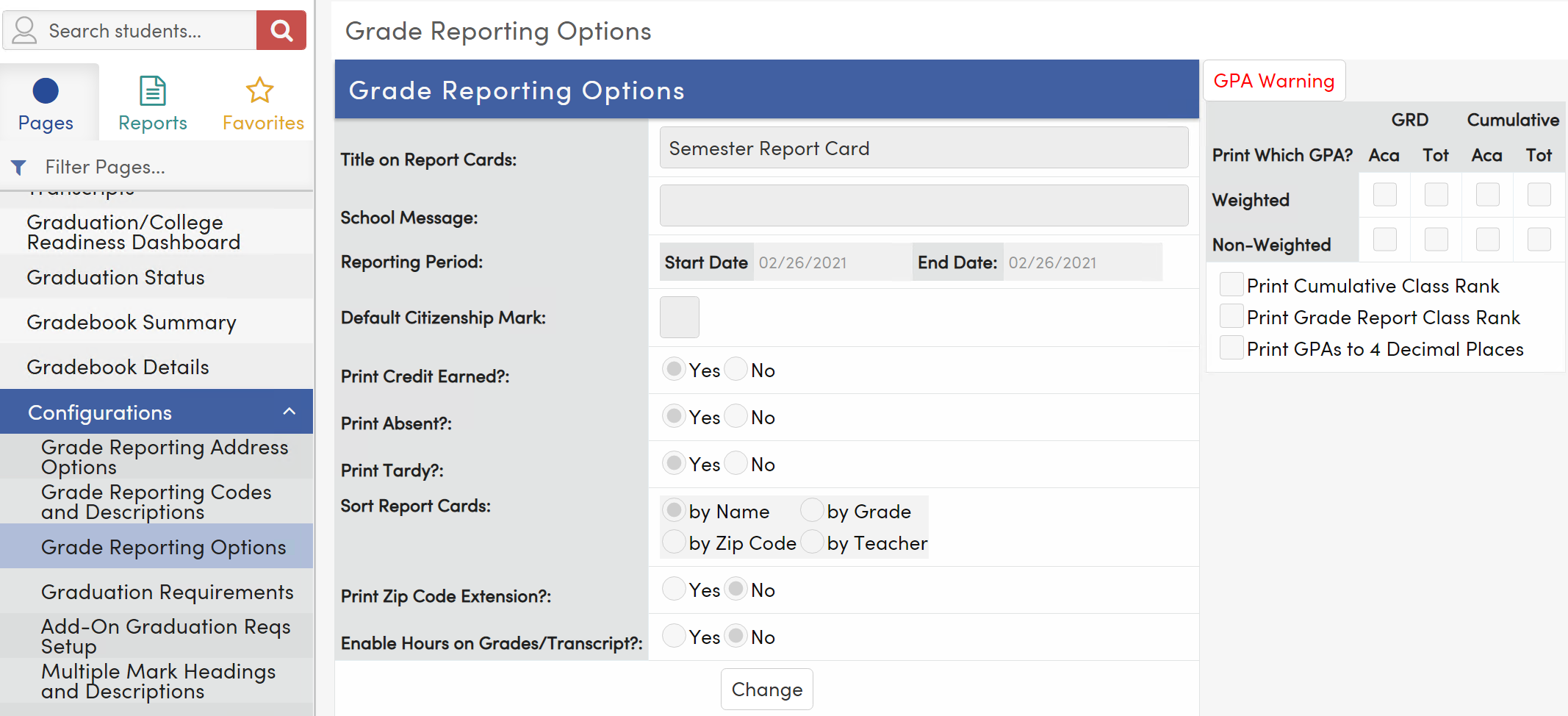Click the filter funnel icon beside Filter Pages
This screenshot has width=1568, height=716.
(19, 167)
